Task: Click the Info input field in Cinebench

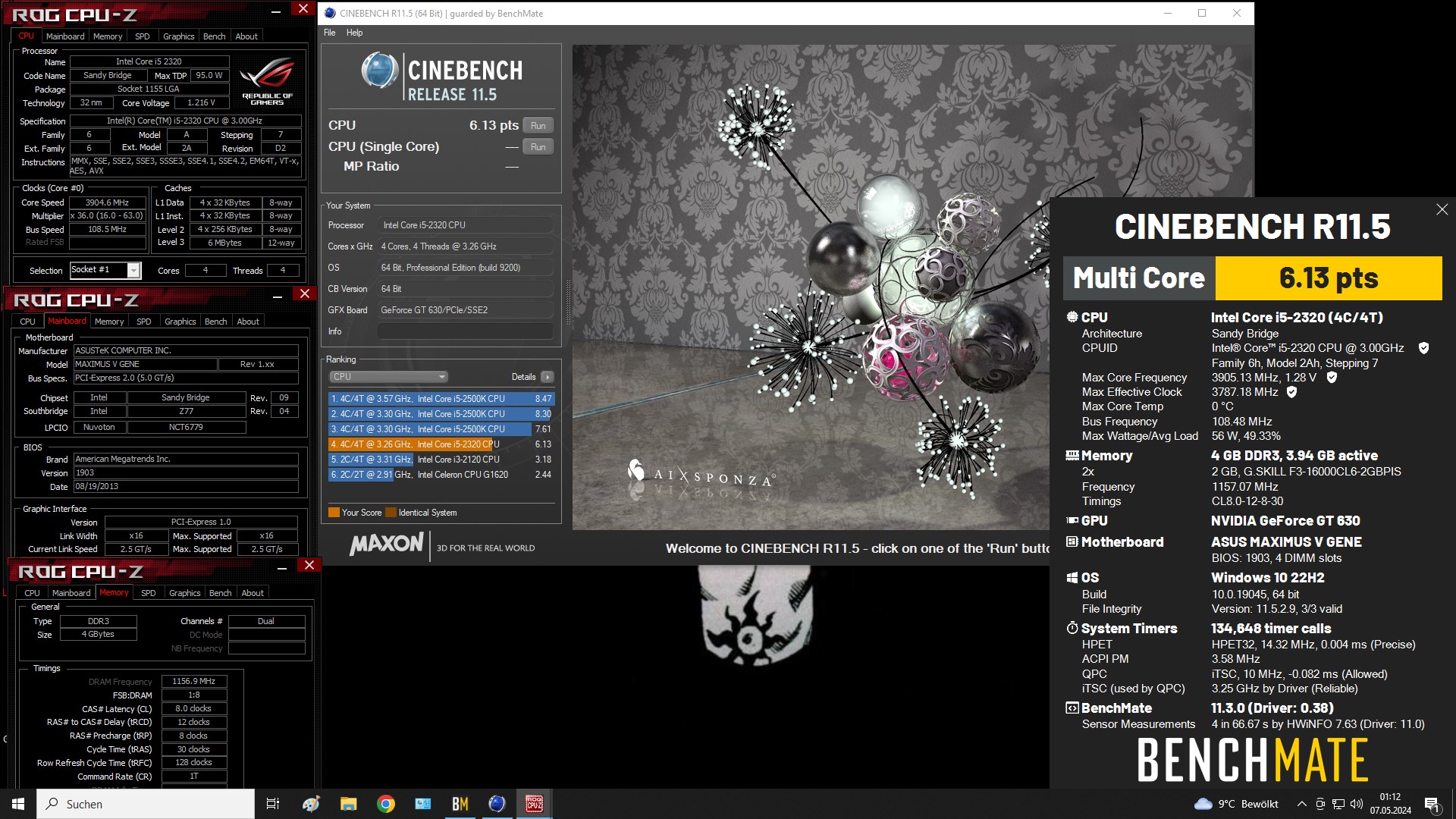Action: tap(466, 331)
